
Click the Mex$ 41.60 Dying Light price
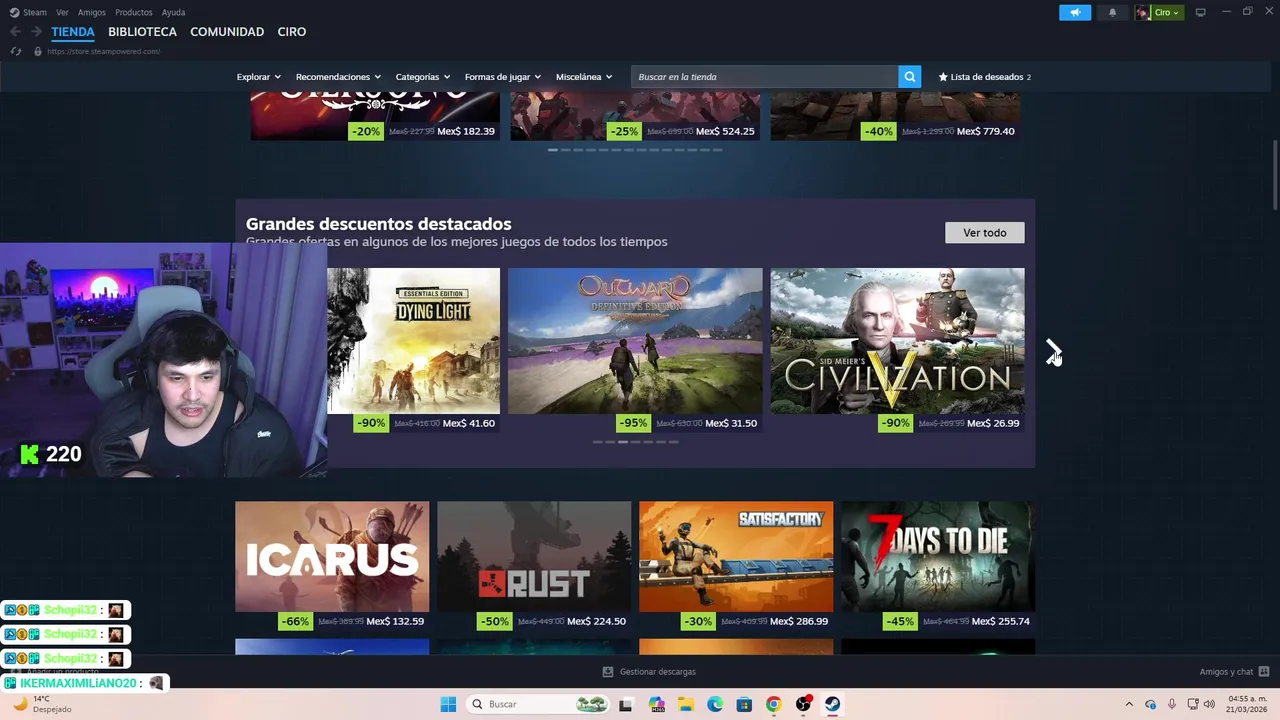[468, 423]
